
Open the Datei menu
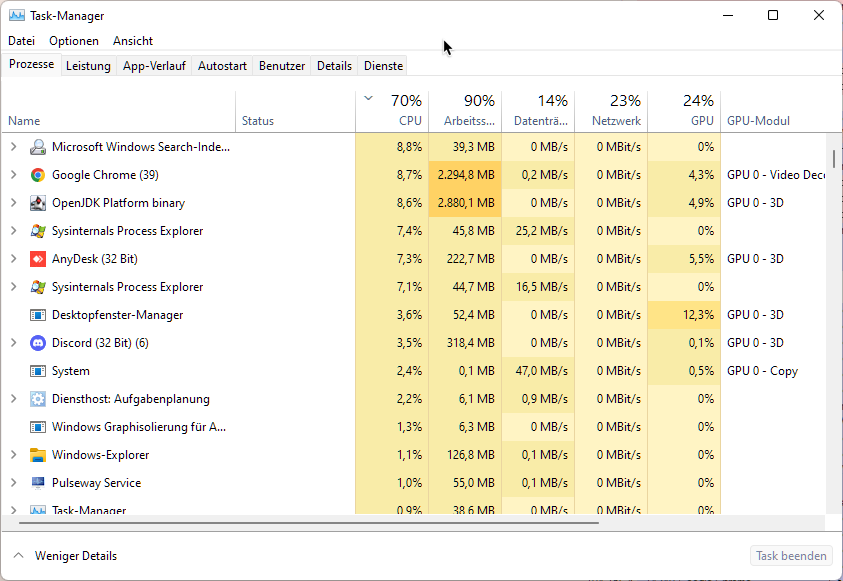21,41
